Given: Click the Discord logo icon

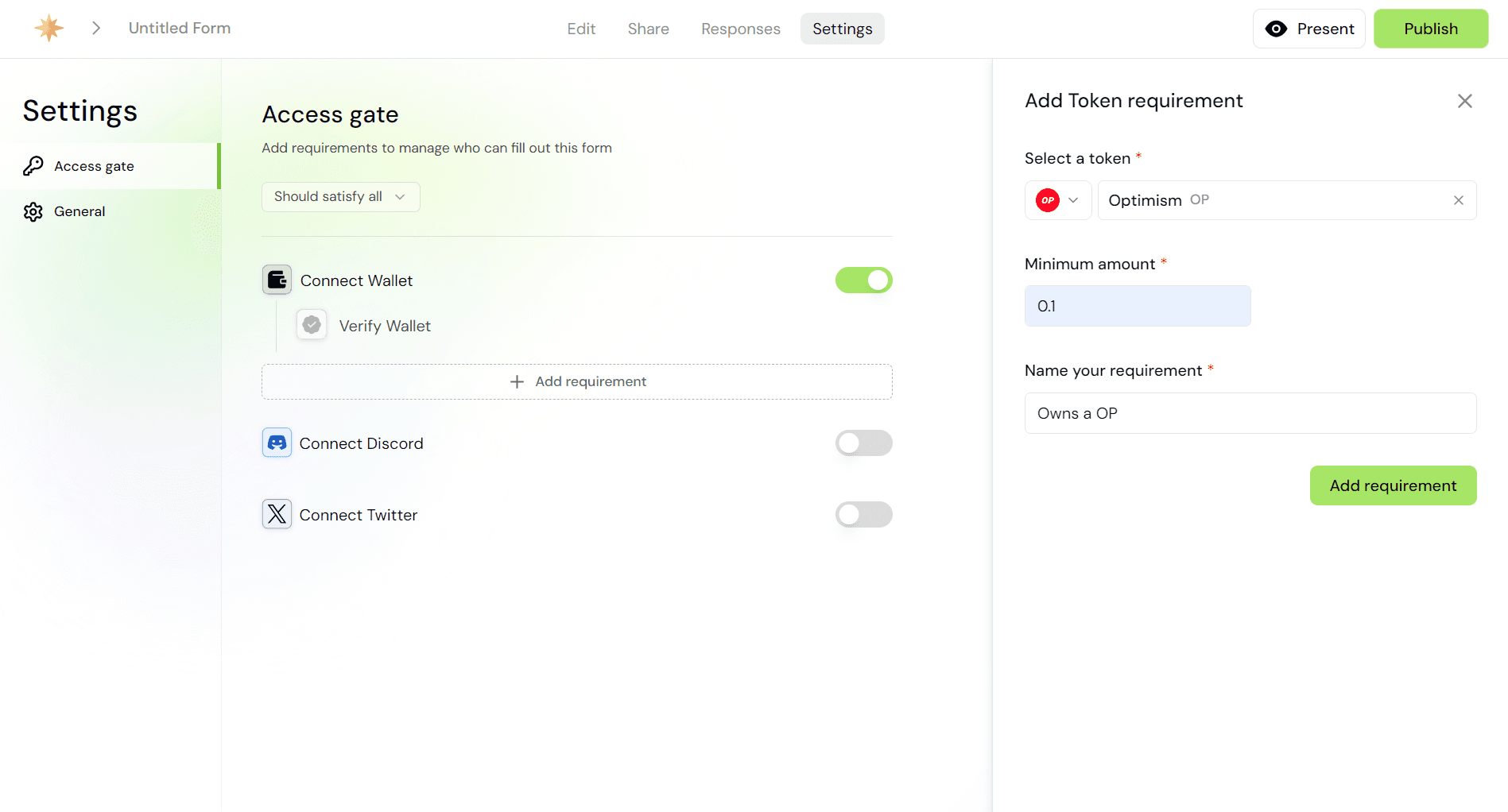Looking at the screenshot, I should click(277, 443).
